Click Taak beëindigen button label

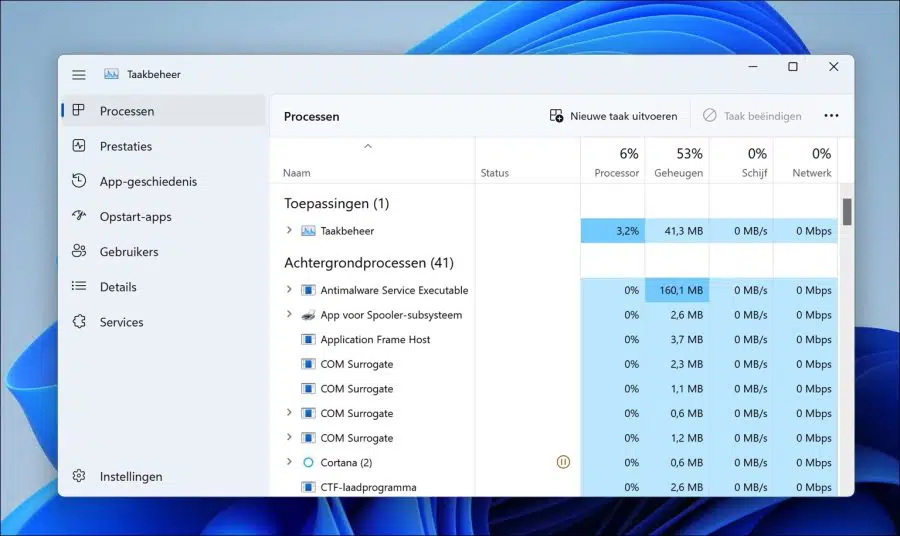(762, 116)
